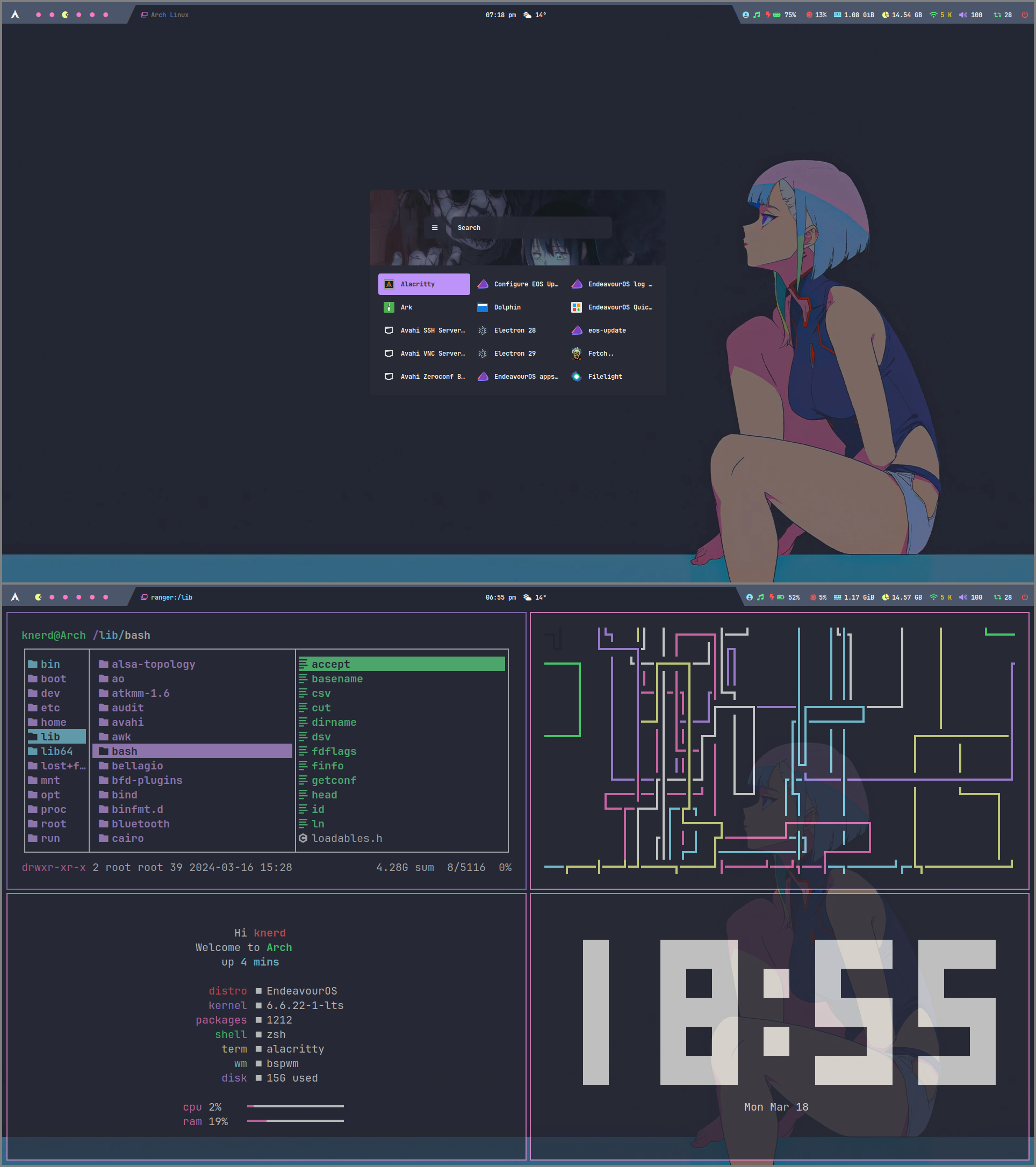Choose the Electron 28 launcher entry
Viewport: 1036px width, 1167px height.
tap(517, 330)
